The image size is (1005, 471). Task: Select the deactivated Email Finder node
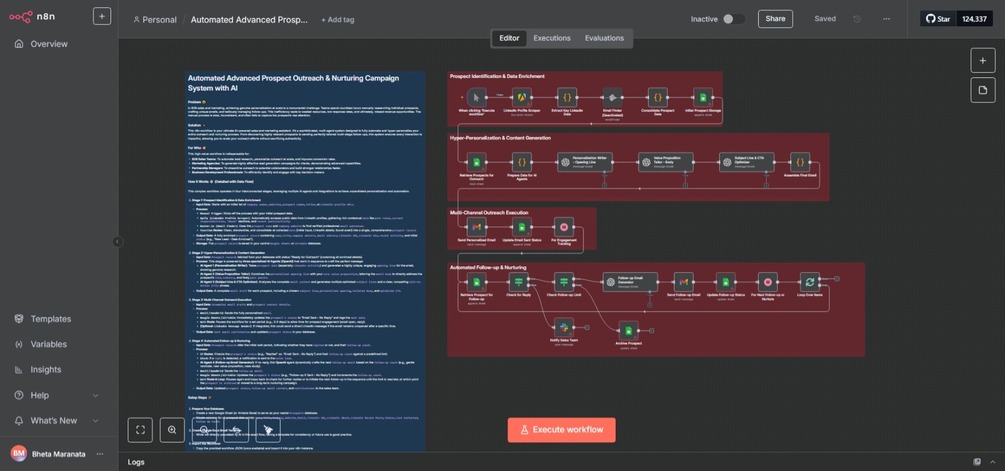(x=612, y=97)
